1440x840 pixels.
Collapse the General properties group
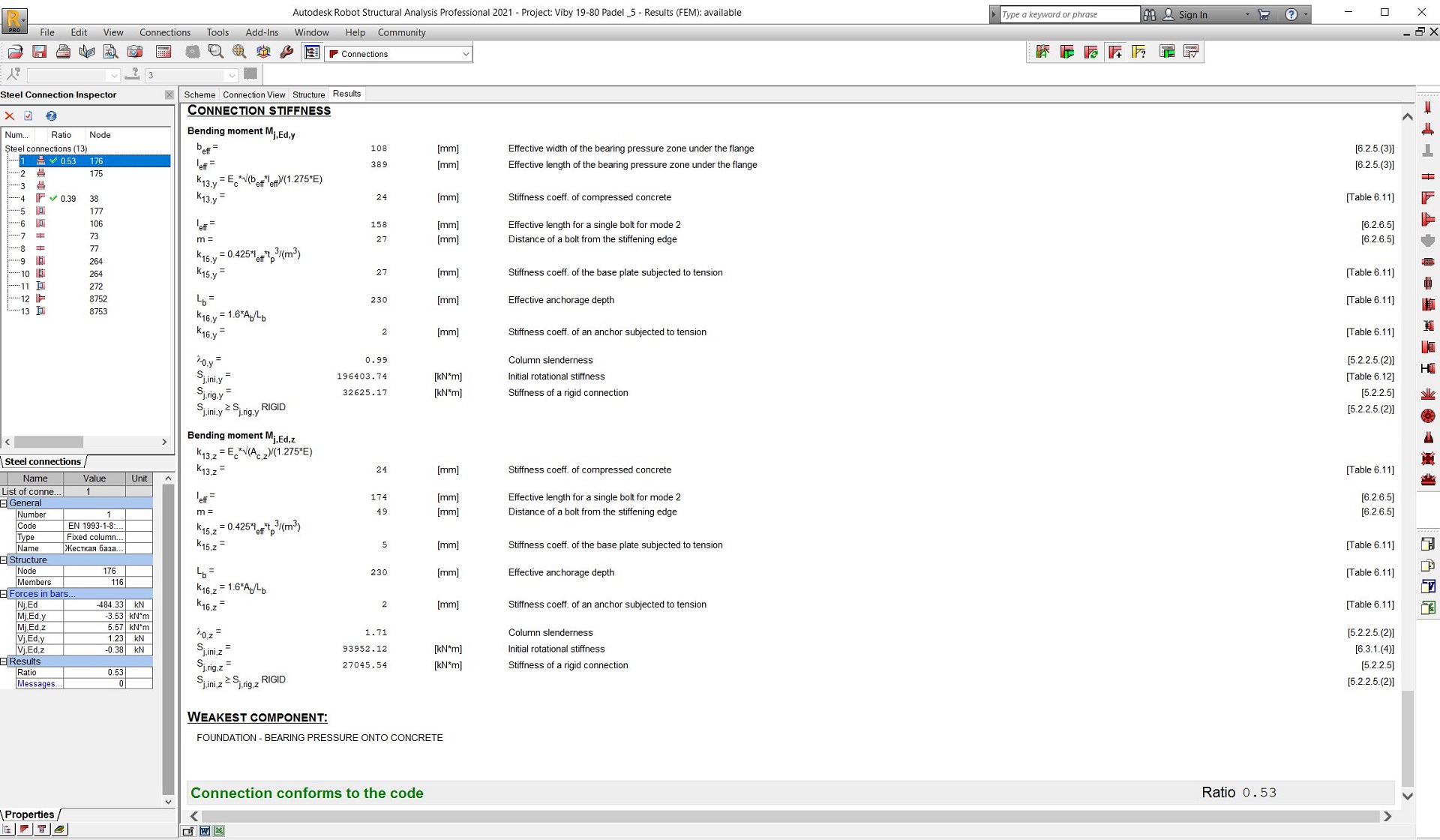pos(4,503)
